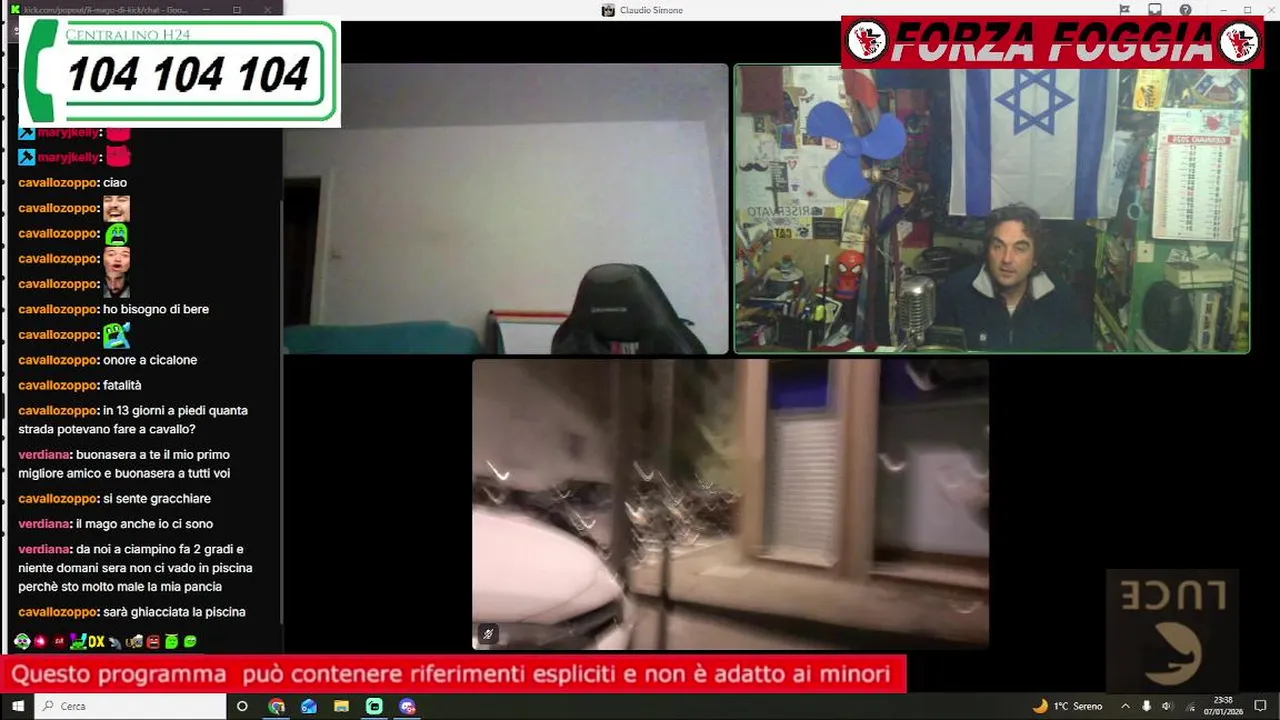Image resolution: width=1280 pixels, height=720 pixels.
Task: Open the notification center icon
Action: 1259,706
